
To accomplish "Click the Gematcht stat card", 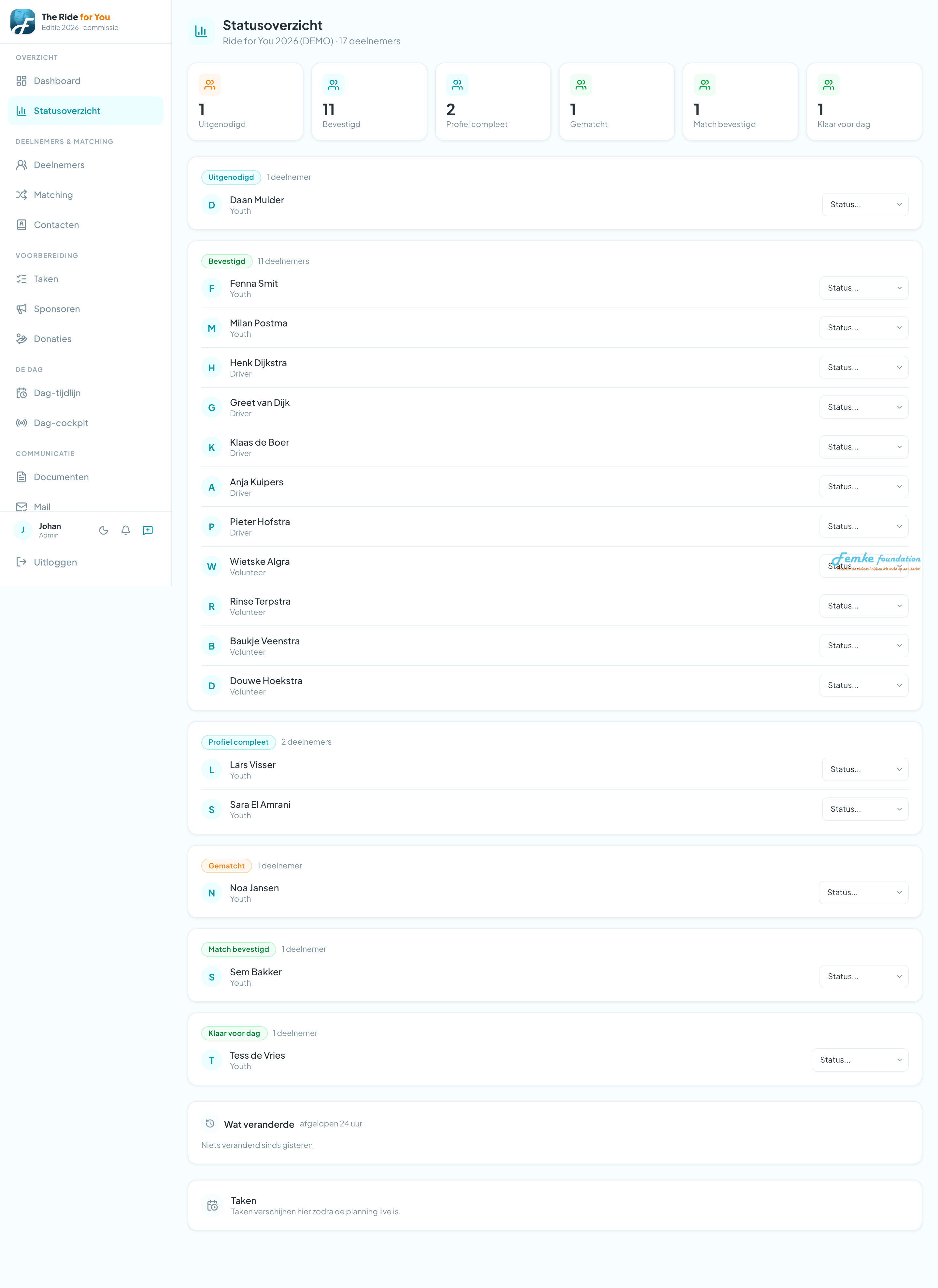I will (617, 102).
